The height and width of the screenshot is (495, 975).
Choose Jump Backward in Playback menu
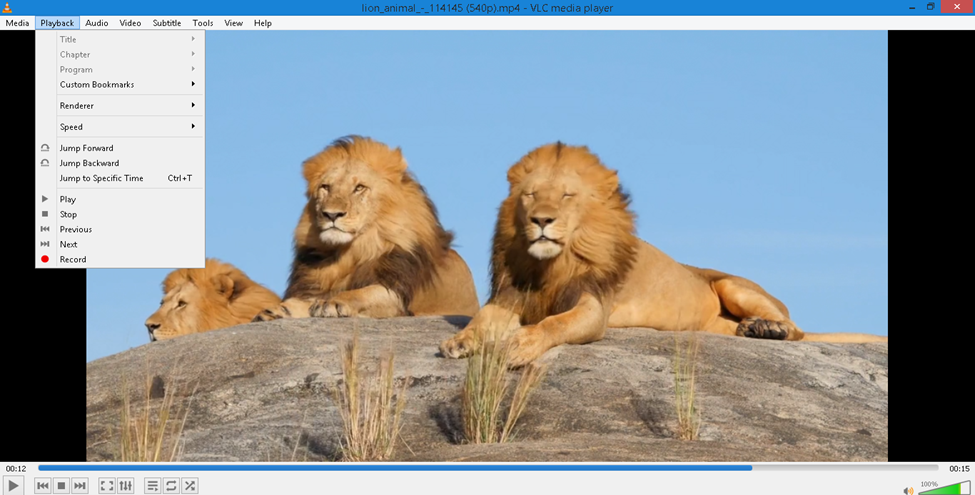[120, 163]
